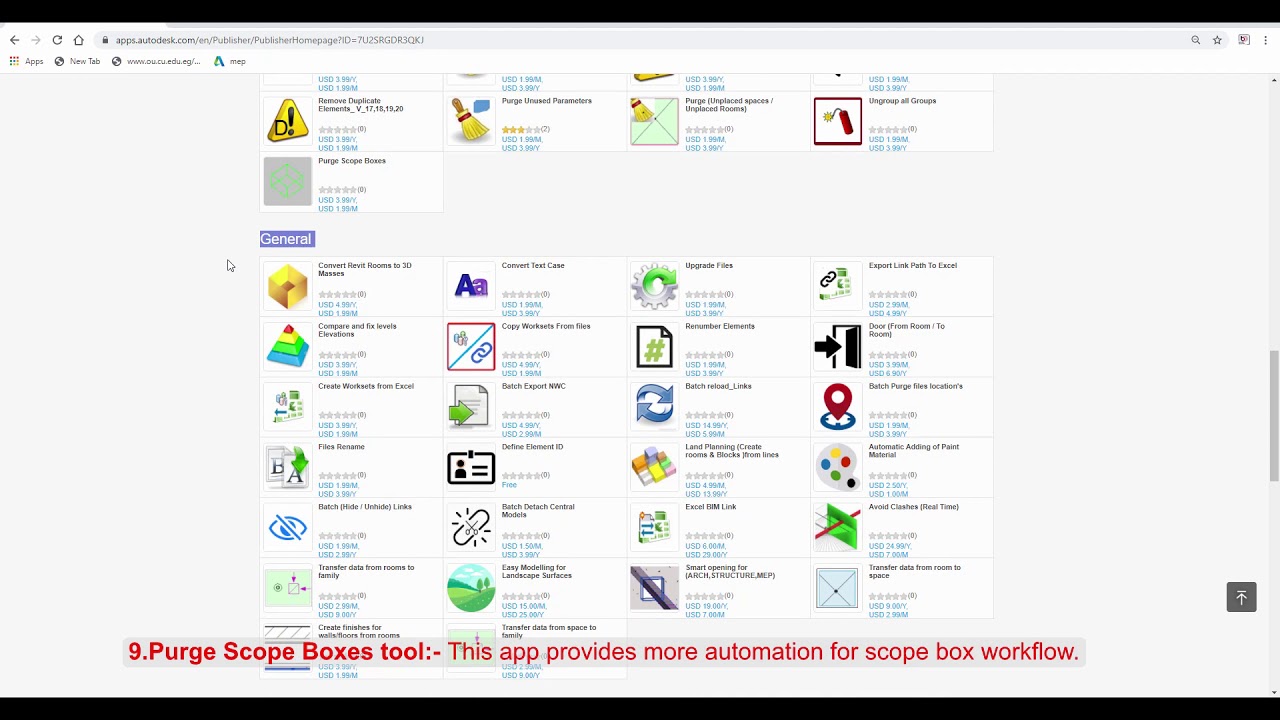The height and width of the screenshot is (720, 1280).
Task: Click the Compare and fix levels Elevations pyramid icon
Action: coord(288,346)
